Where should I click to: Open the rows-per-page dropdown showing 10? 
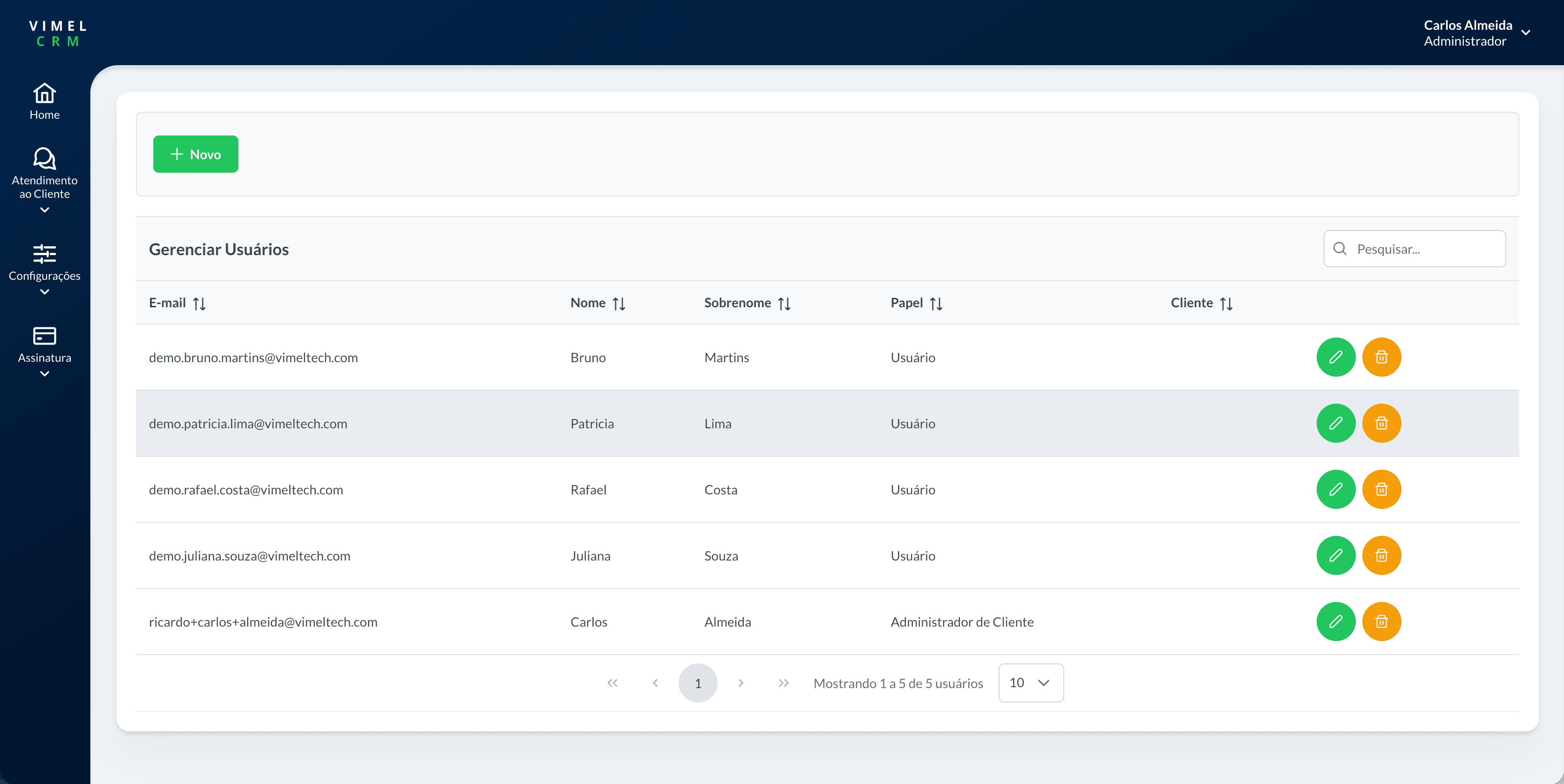tap(1030, 683)
